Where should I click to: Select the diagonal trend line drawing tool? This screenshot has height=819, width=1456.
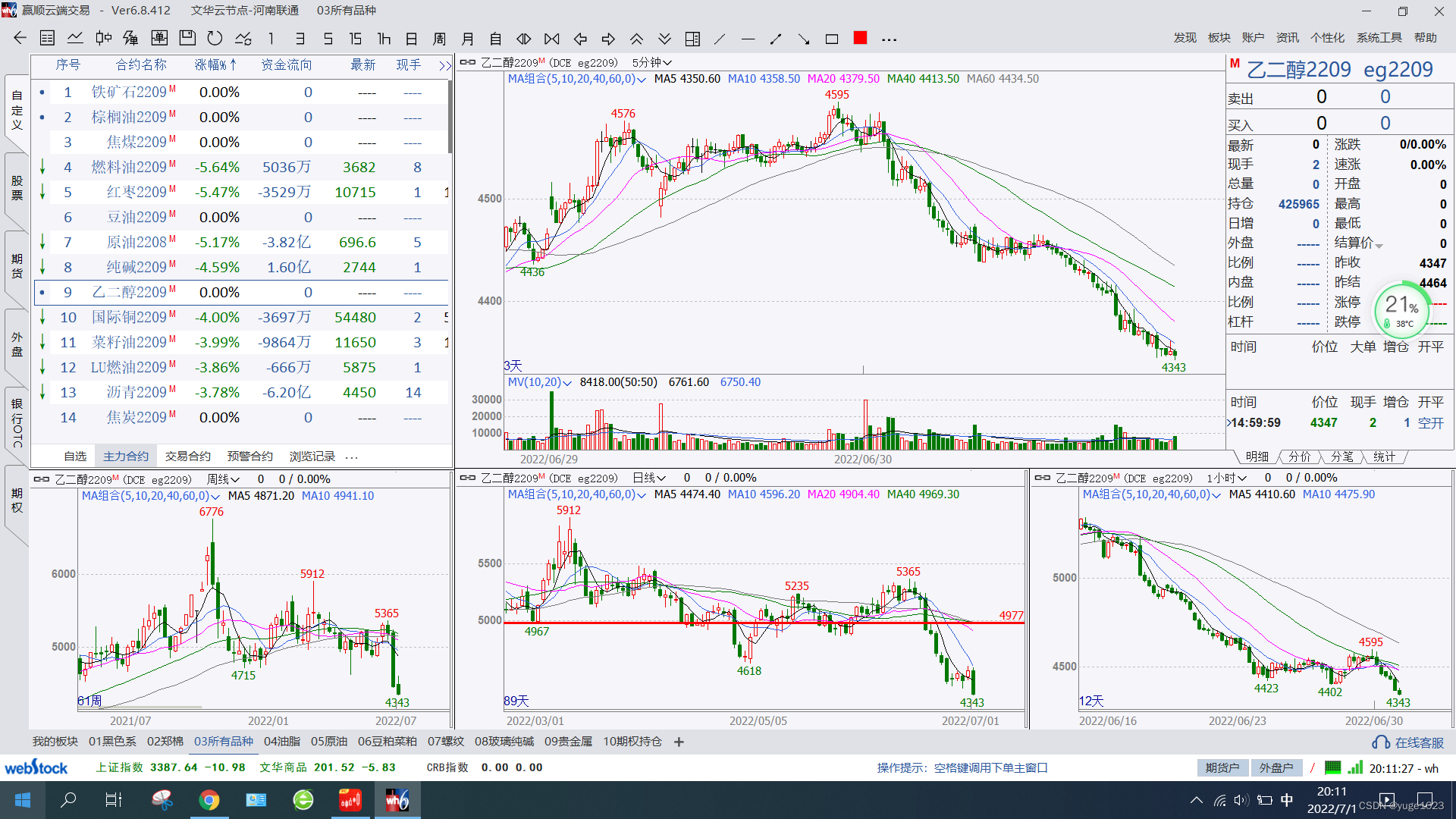pos(720,39)
